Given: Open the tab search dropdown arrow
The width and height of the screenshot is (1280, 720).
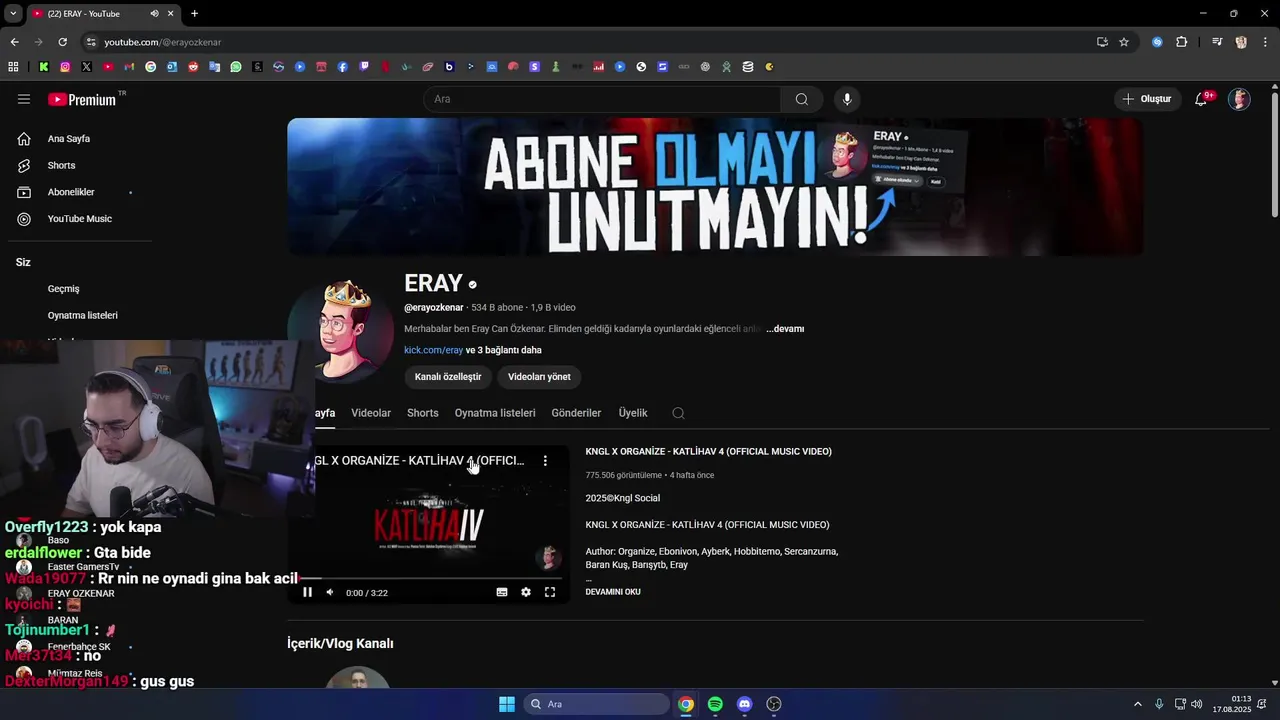Looking at the screenshot, I should (x=12, y=14).
